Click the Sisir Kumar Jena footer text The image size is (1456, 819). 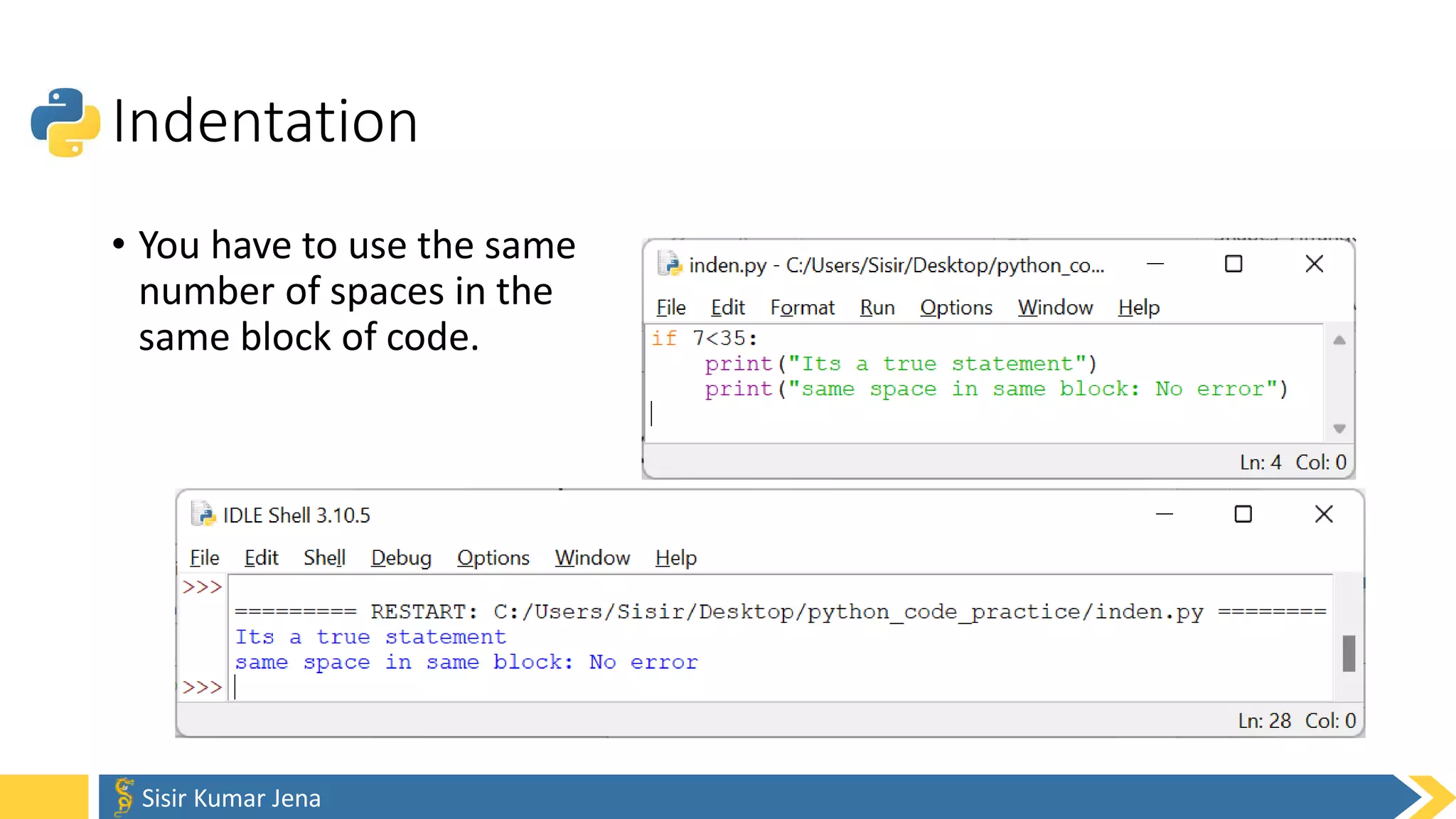(x=231, y=798)
